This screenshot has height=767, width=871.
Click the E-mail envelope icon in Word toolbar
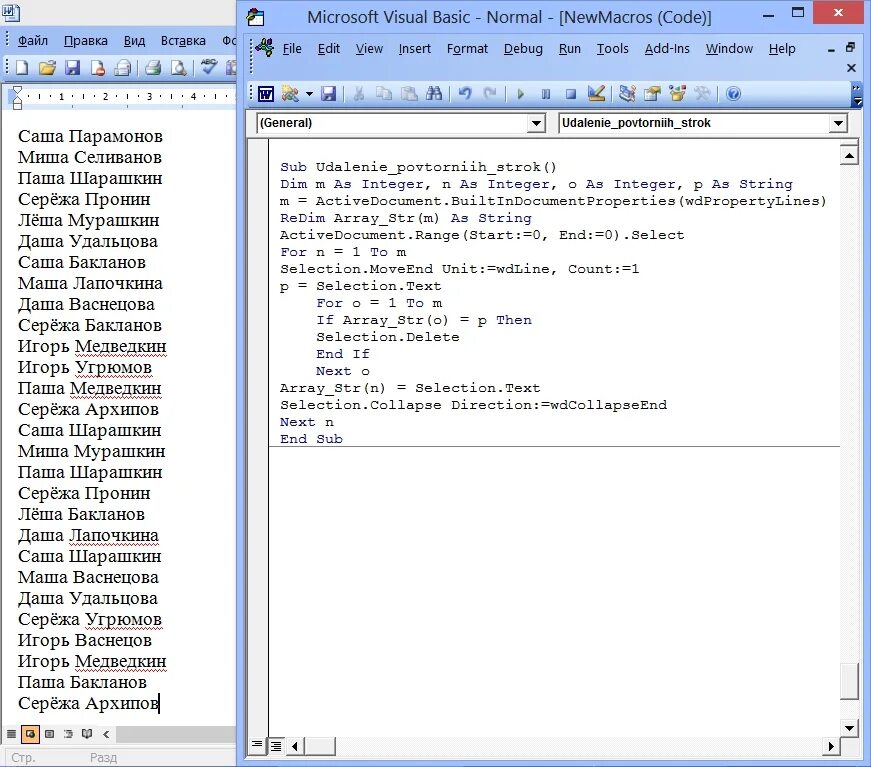tap(122, 68)
